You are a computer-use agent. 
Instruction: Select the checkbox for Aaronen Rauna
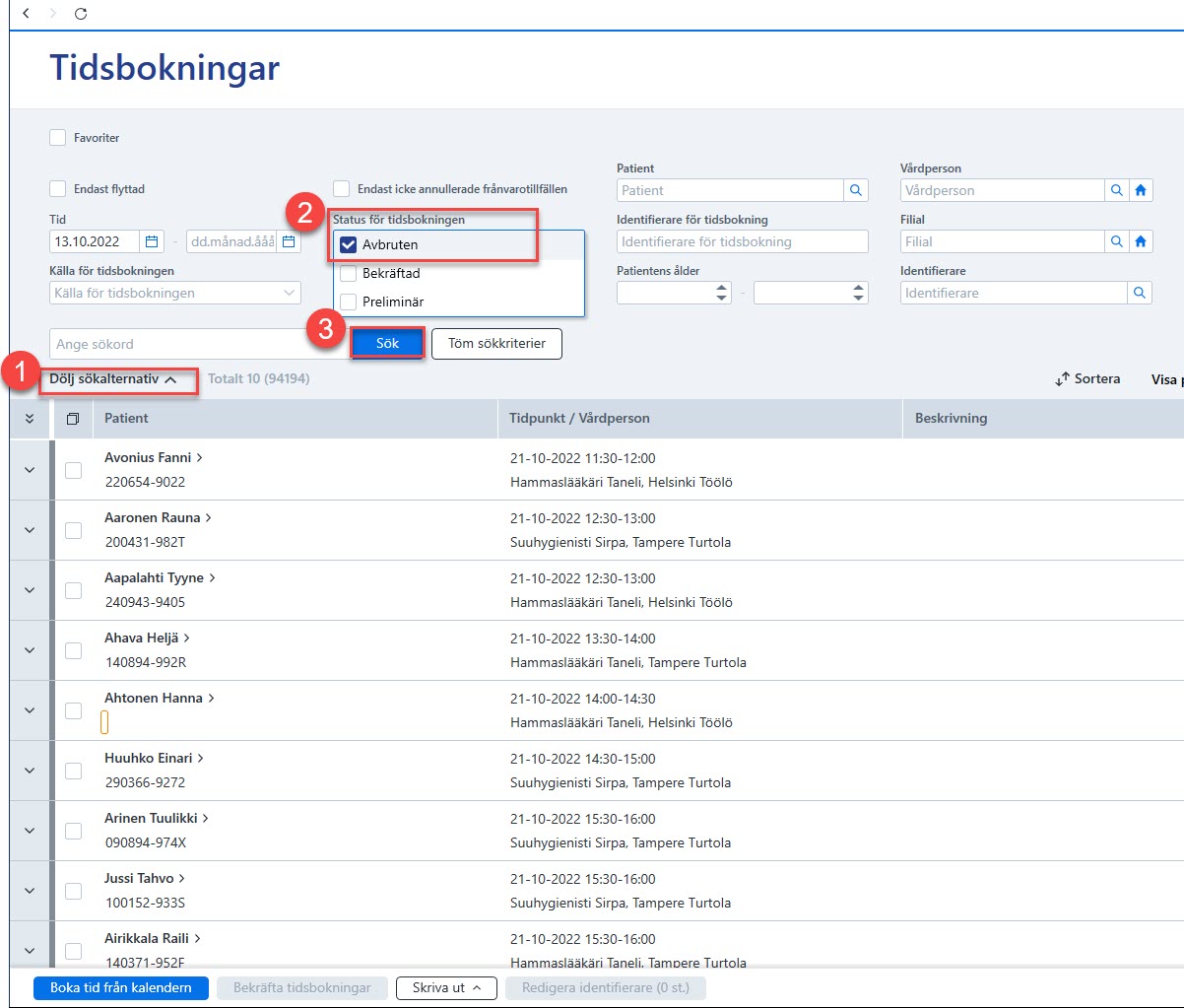click(x=73, y=530)
